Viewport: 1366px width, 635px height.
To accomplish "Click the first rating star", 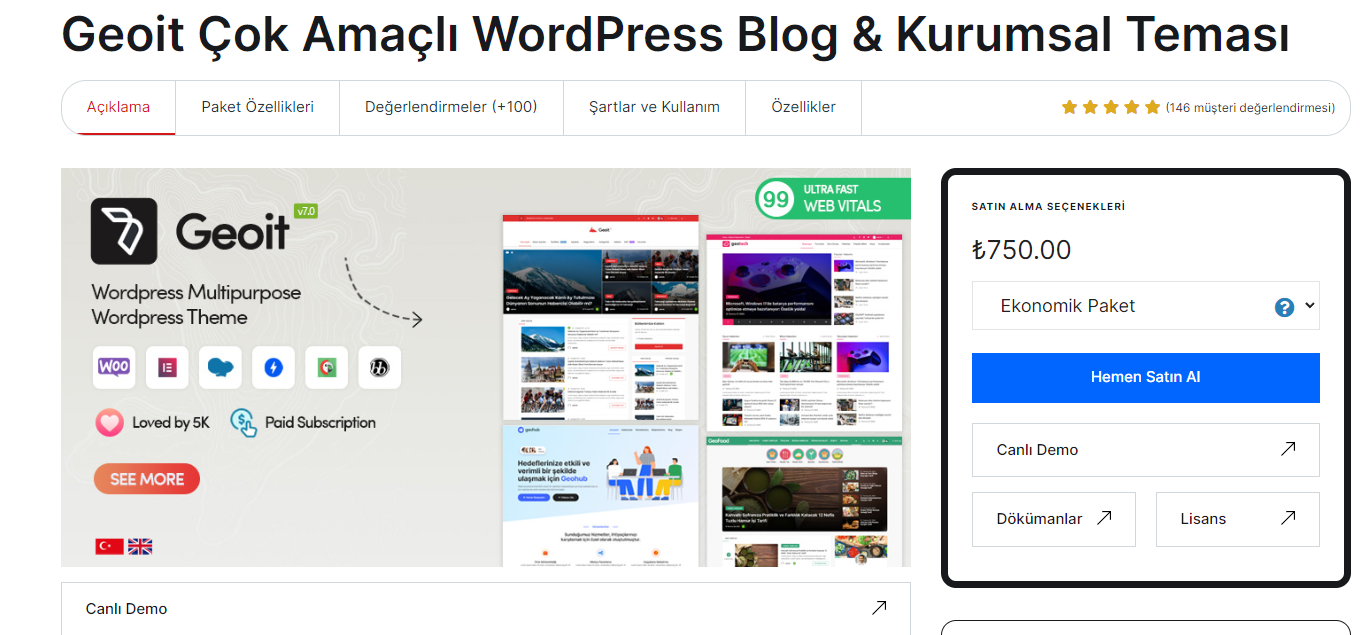I will tap(1069, 107).
